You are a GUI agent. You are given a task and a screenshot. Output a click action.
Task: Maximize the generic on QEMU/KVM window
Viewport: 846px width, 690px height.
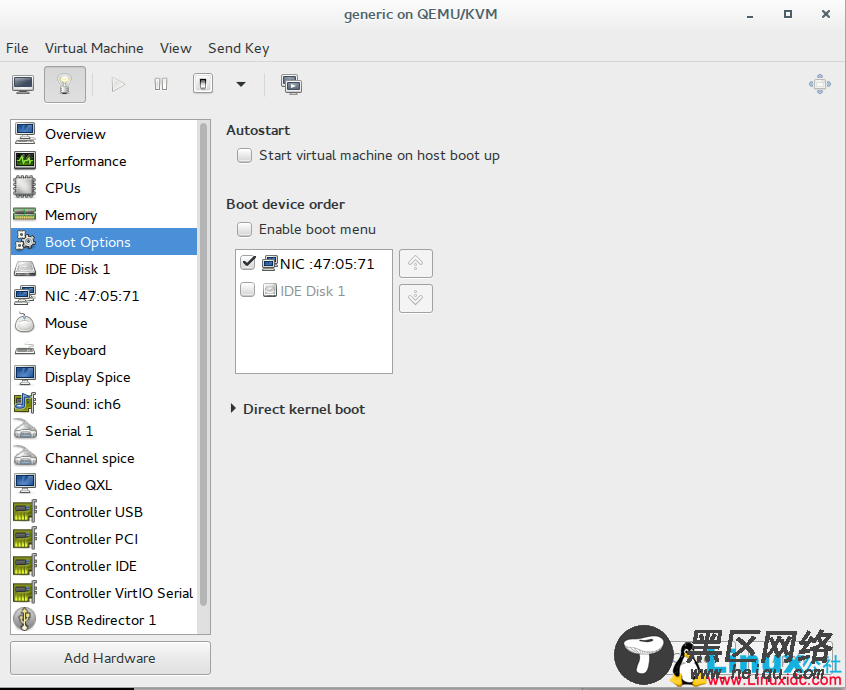pyautogui.click(x=788, y=14)
